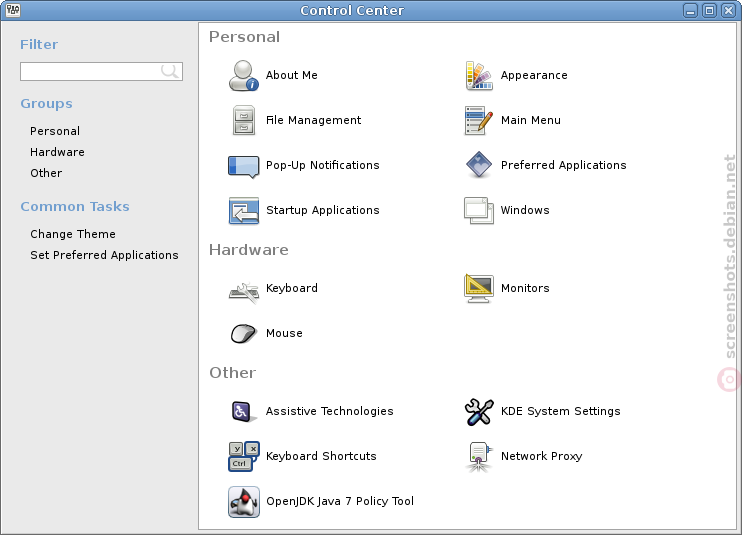Image resolution: width=742 pixels, height=535 pixels.
Task: Click the Startup Applications icon
Action: (244, 210)
